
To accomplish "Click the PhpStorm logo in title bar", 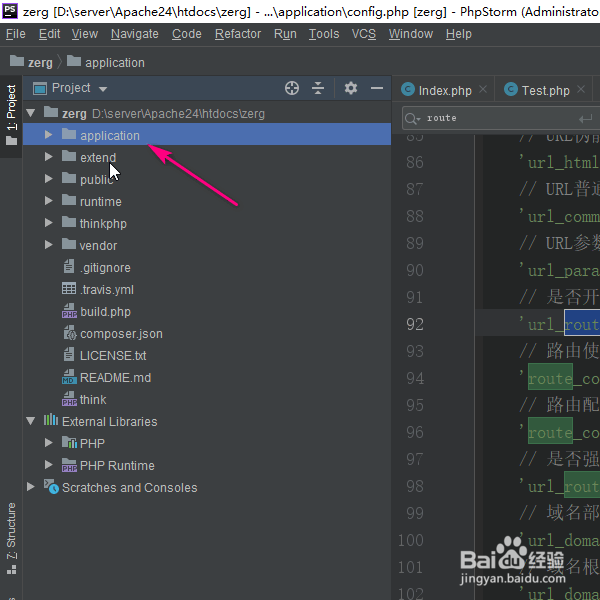I will [10, 11].
